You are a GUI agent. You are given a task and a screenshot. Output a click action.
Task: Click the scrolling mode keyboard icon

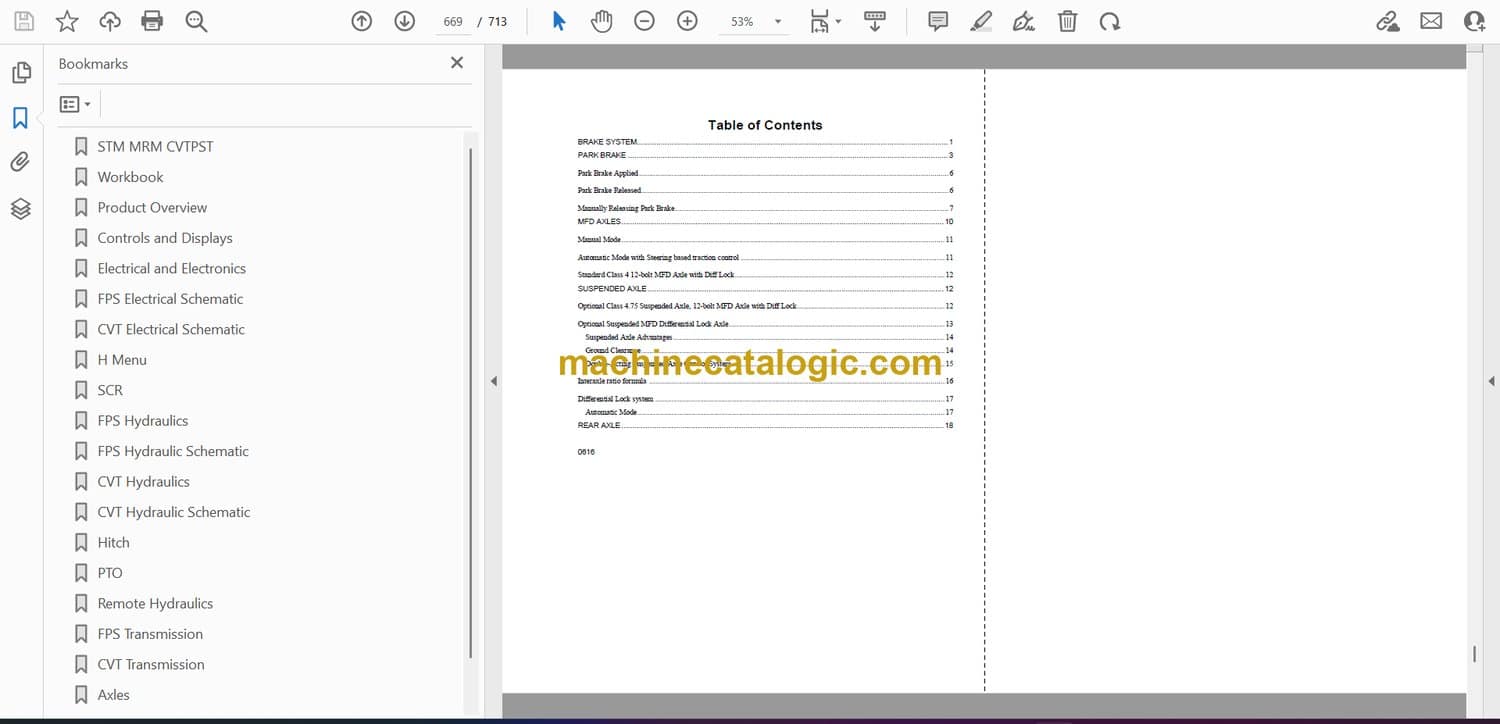[x=875, y=21]
